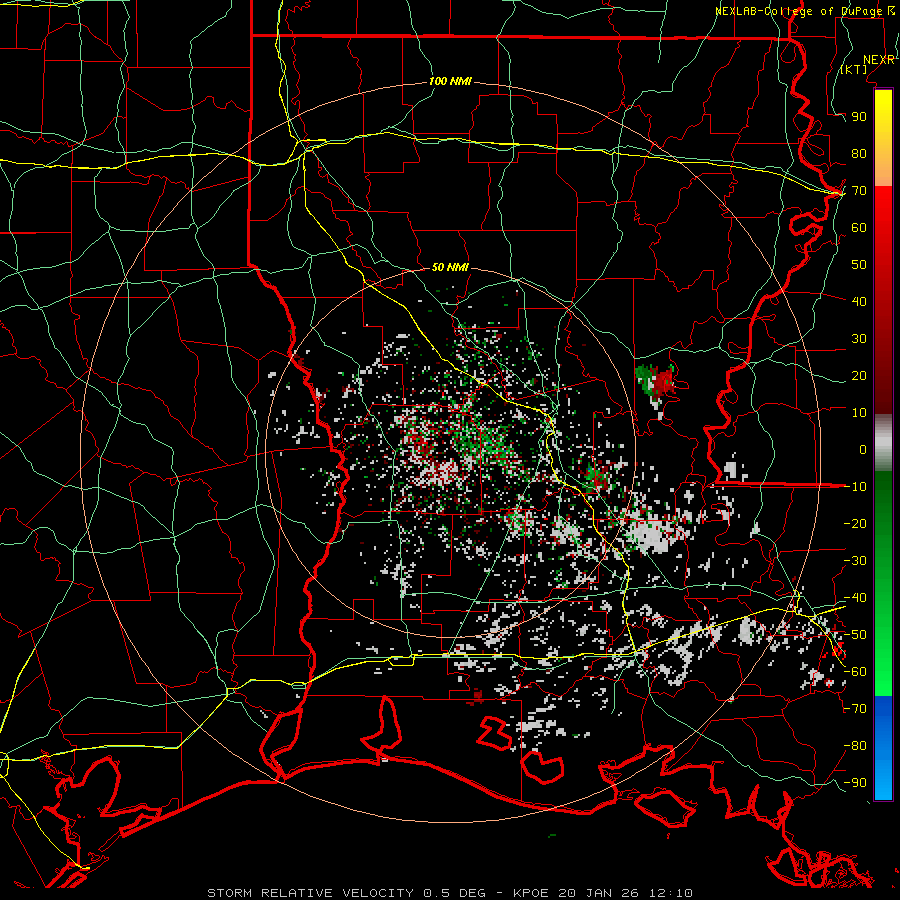This screenshot has height=900, width=900.
Task: Click the -60 value on velocity scale
Action: click(855, 672)
